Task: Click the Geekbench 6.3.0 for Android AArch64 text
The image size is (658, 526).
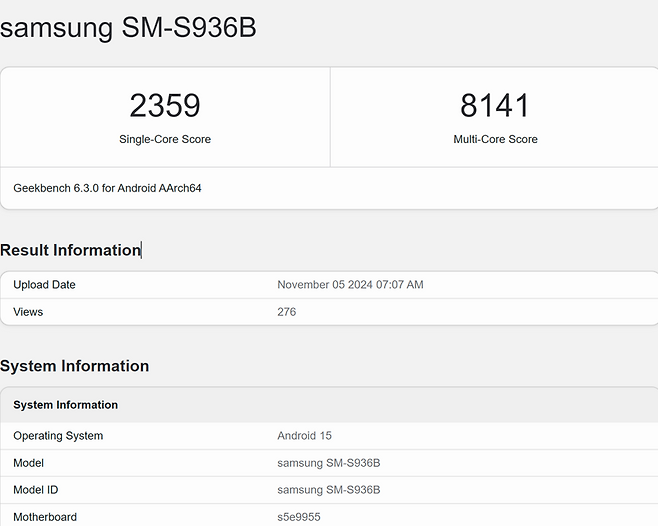Action: 107,188
